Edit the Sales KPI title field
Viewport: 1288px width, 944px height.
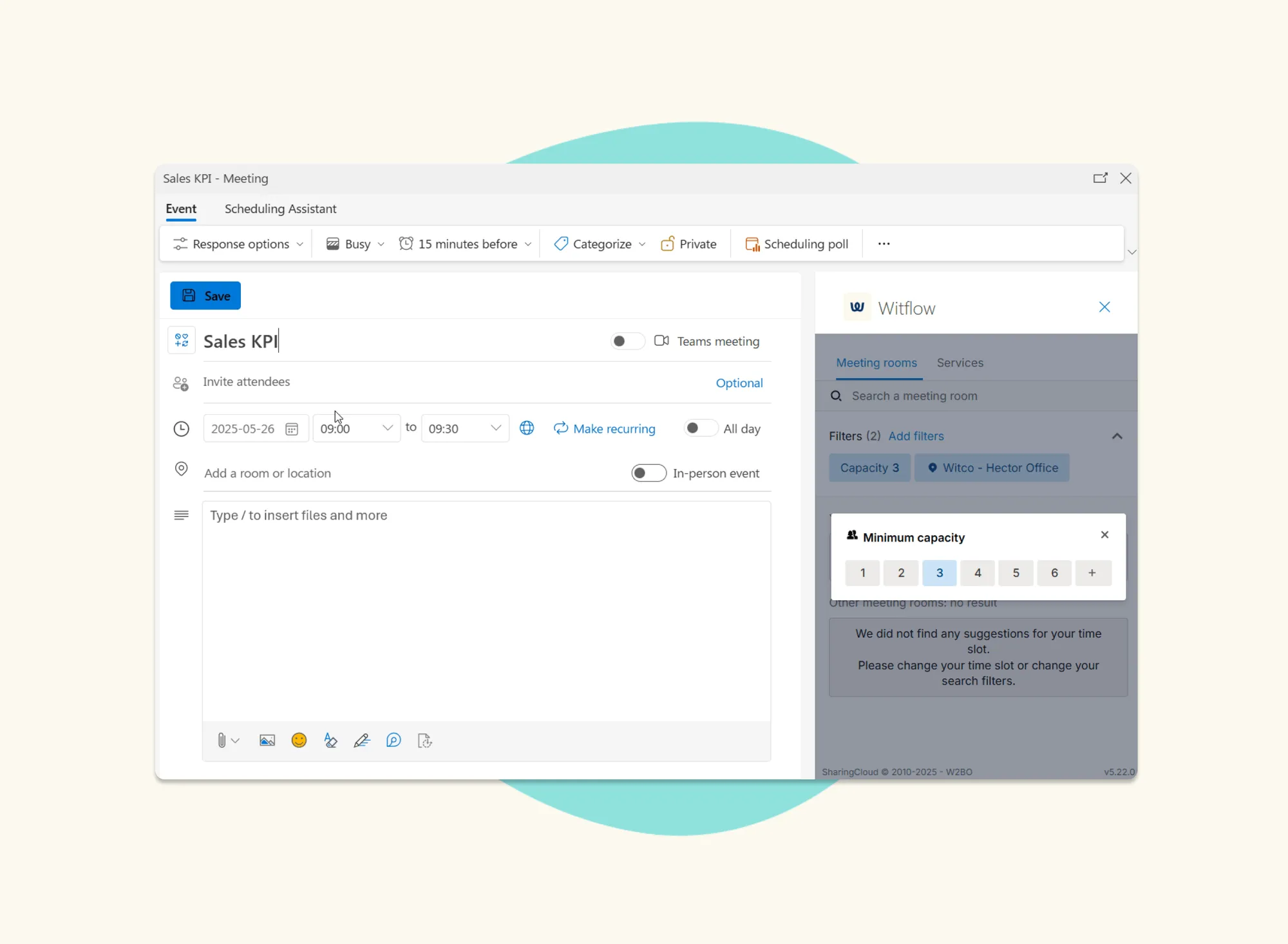pyautogui.click(x=399, y=341)
